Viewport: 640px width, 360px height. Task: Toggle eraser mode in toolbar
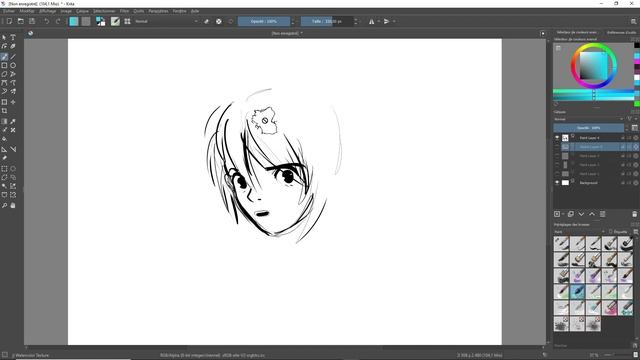207,21
